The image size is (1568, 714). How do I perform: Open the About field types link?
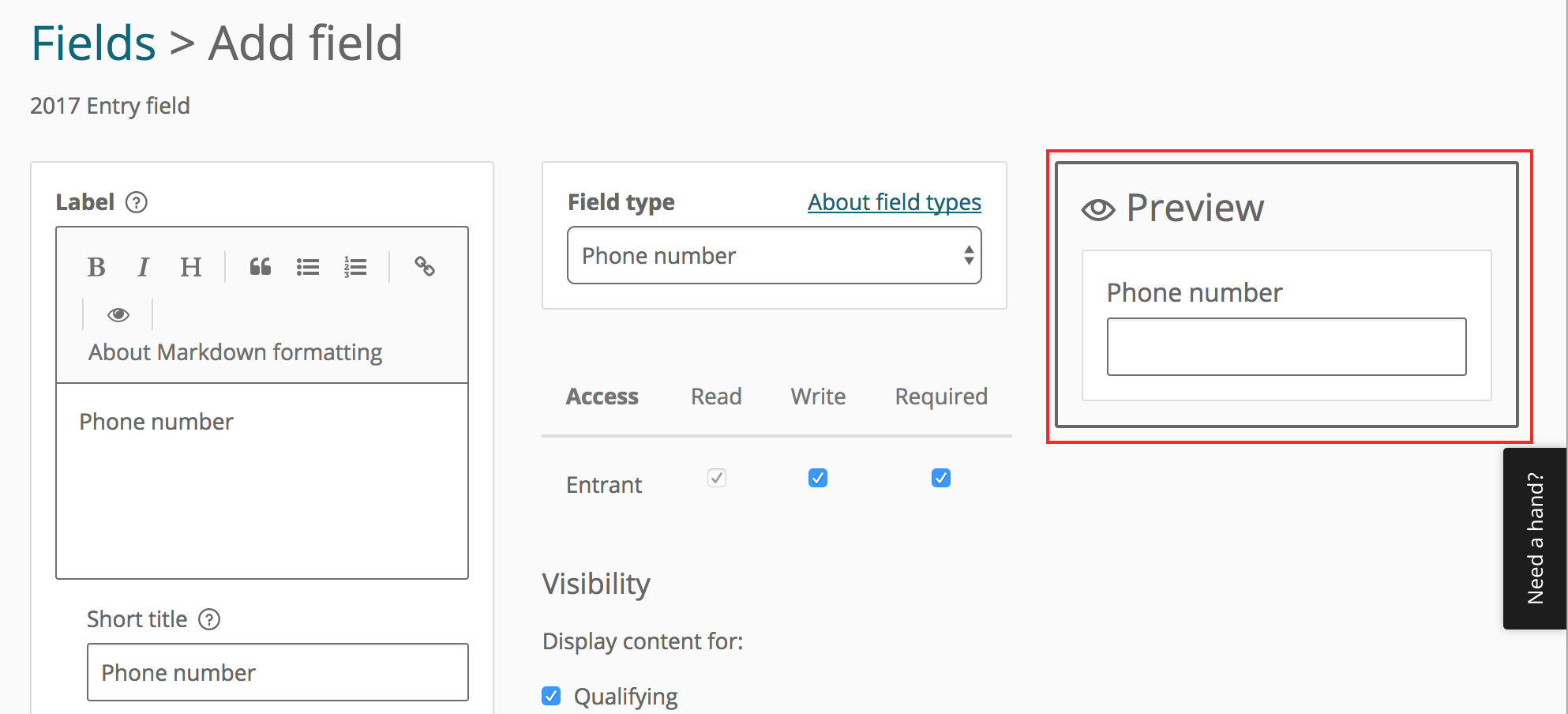click(894, 202)
